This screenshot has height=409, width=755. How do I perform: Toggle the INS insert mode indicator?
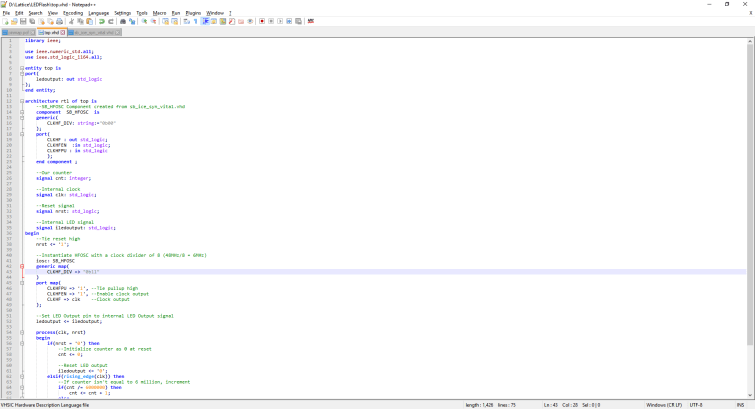tap(740, 405)
